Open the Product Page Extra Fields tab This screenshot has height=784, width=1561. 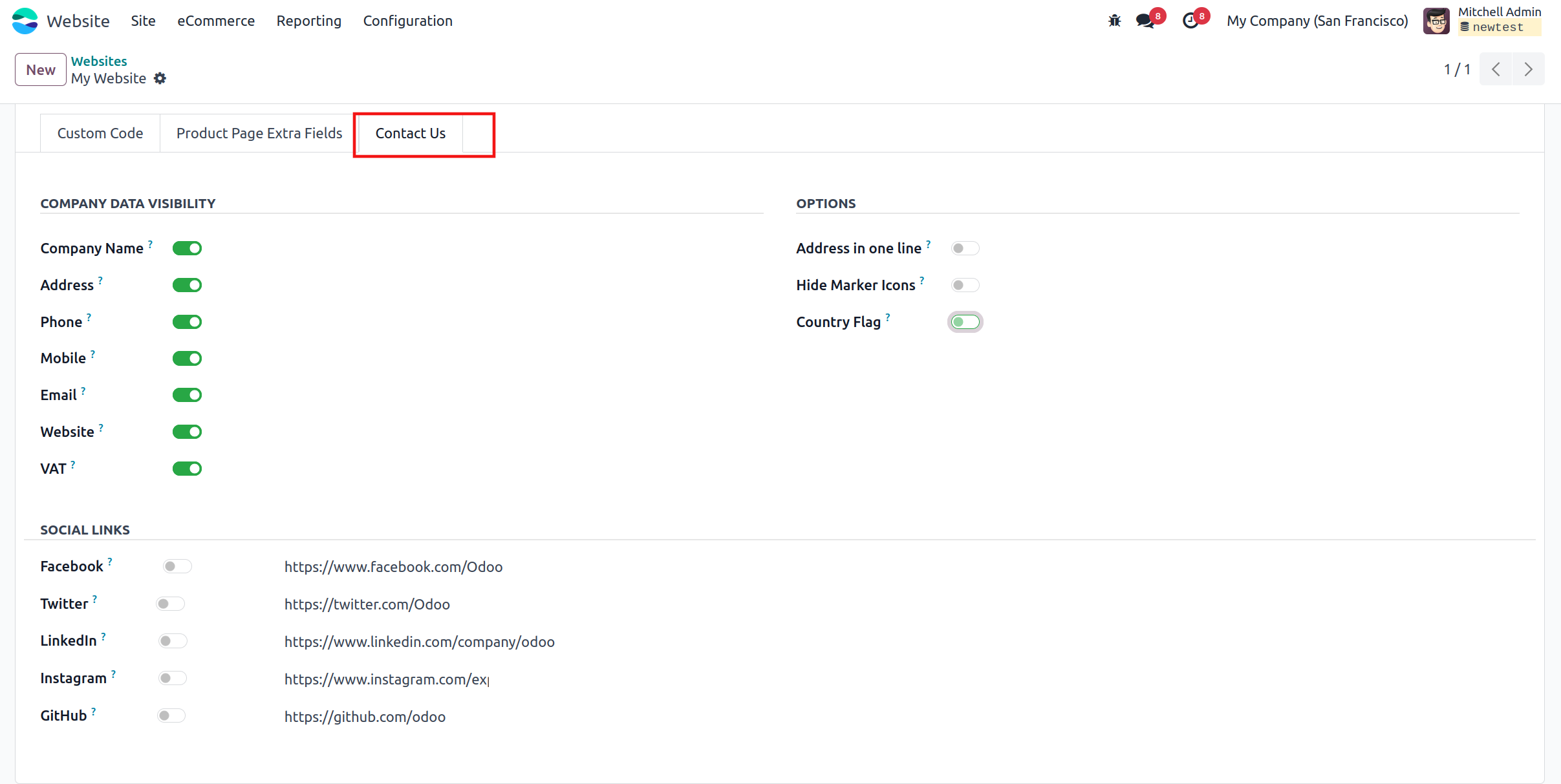[259, 133]
